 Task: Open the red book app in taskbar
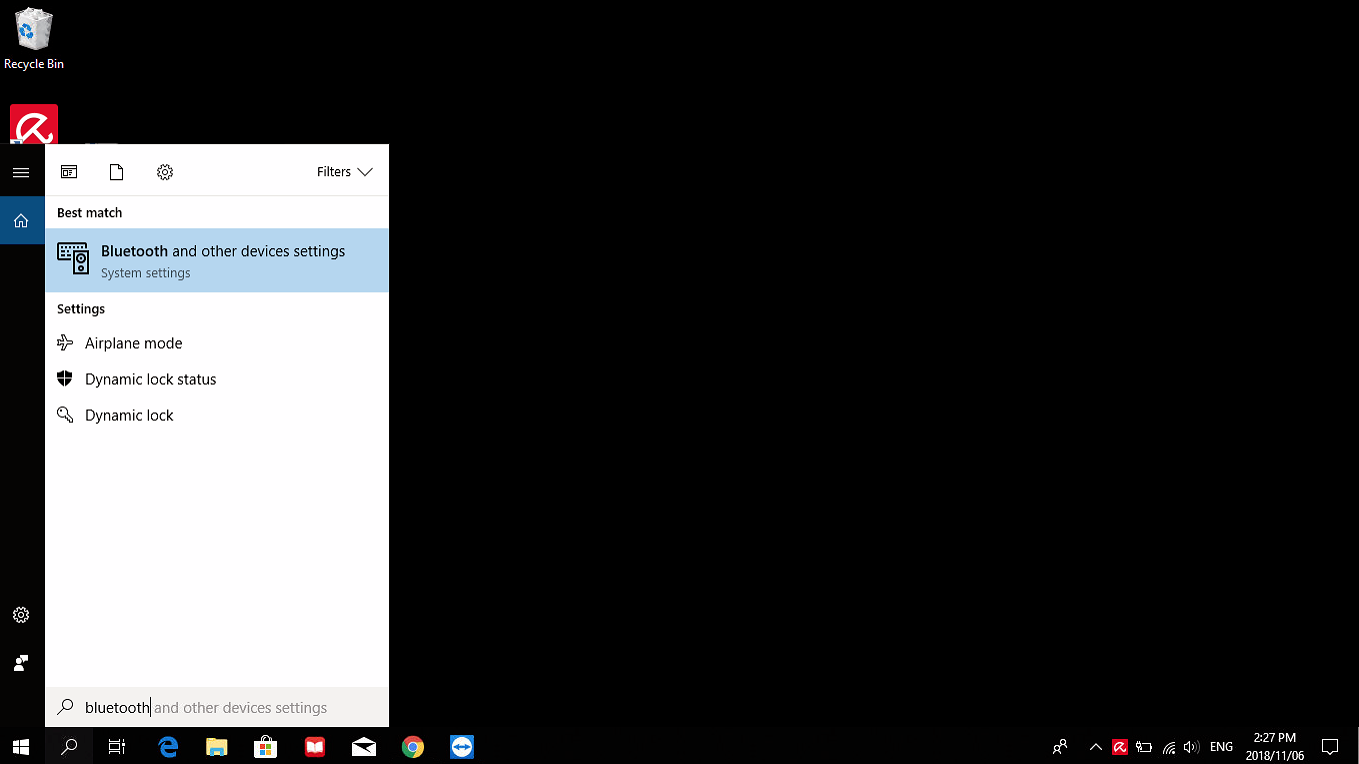[x=315, y=746]
